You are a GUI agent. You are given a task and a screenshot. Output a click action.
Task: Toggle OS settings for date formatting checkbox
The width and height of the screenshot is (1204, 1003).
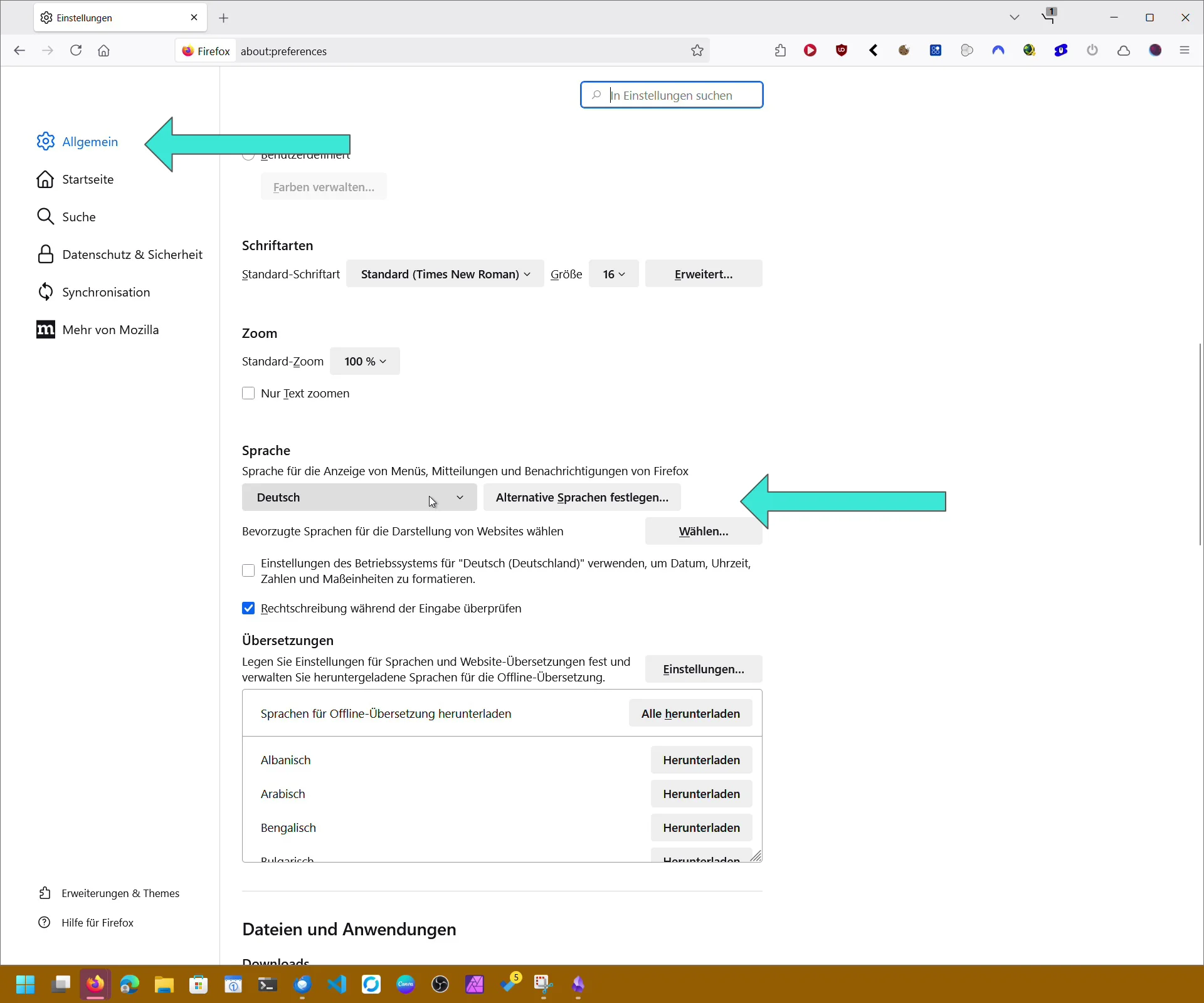(248, 570)
